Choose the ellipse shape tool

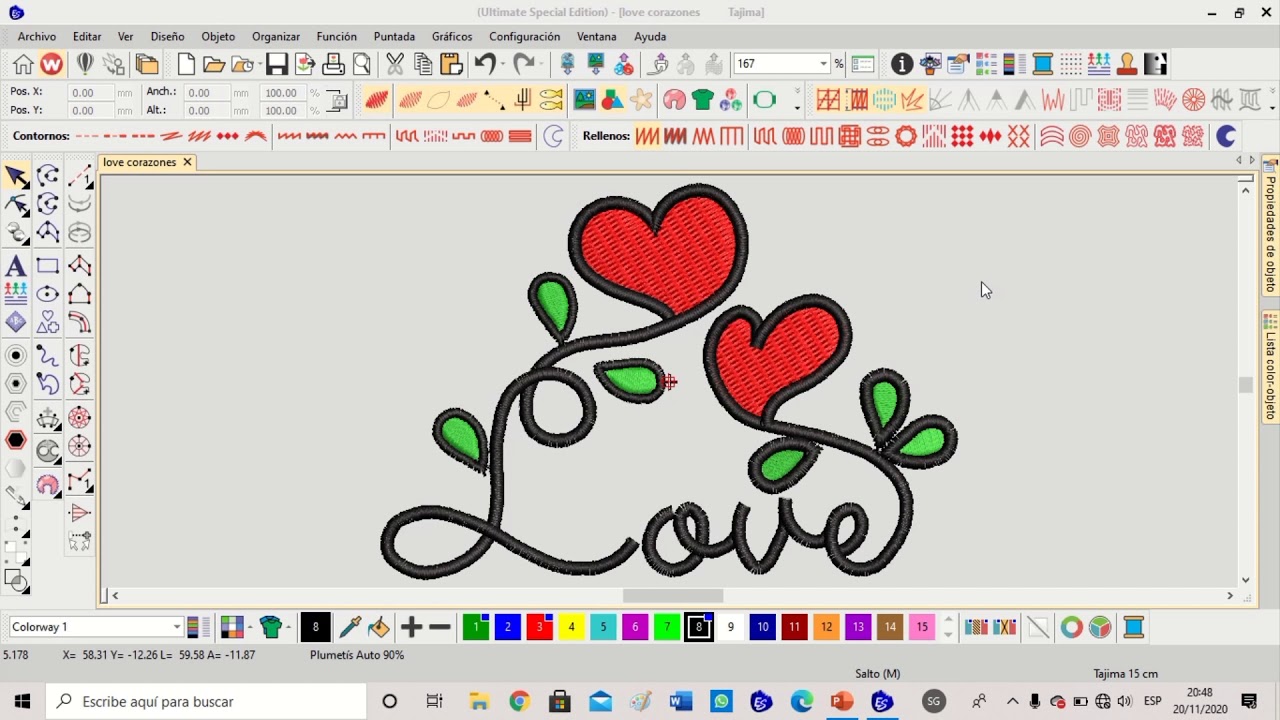[x=47, y=294]
